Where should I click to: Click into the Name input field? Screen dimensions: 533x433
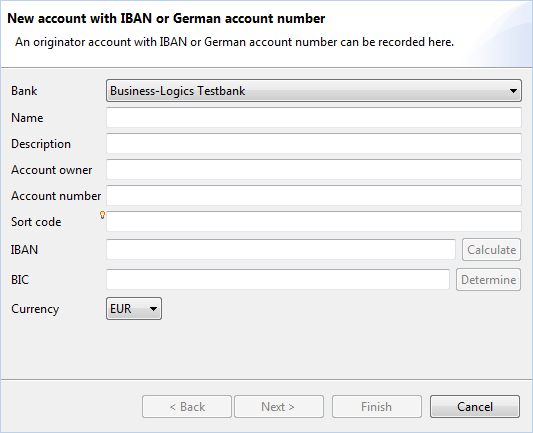314,118
